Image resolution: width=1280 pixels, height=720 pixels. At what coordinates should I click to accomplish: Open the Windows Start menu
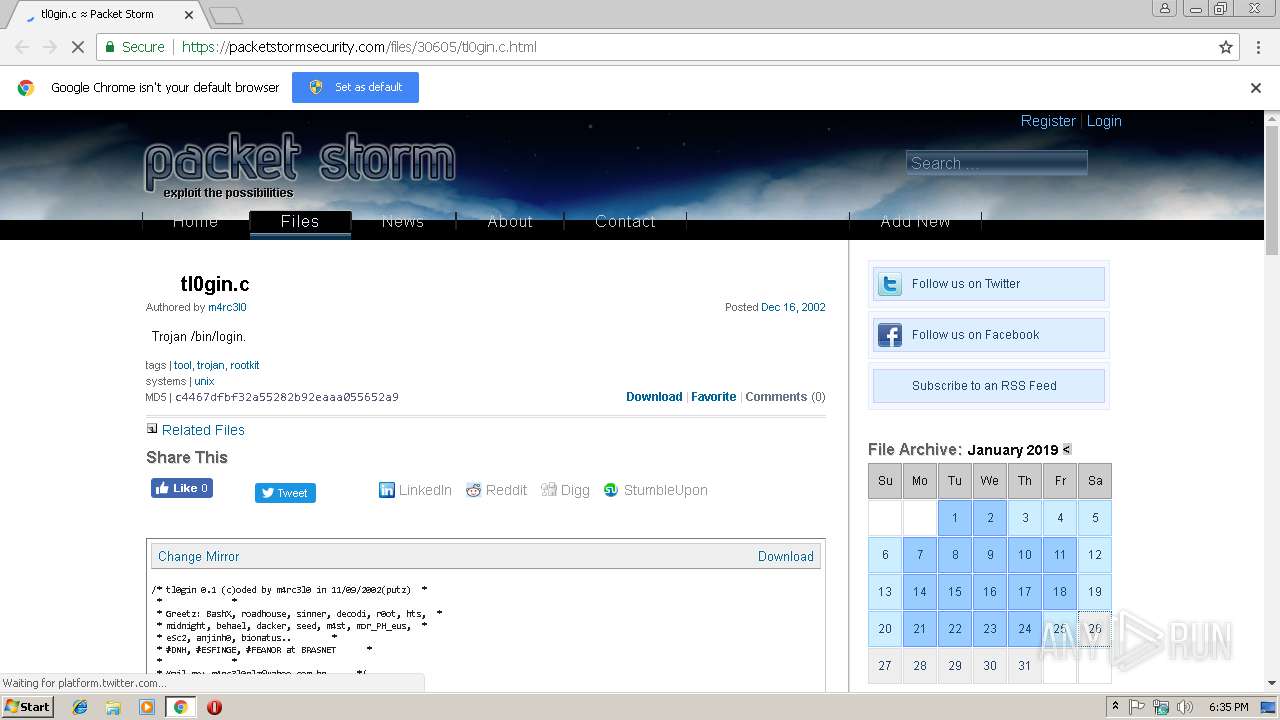pyautogui.click(x=28, y=706)
